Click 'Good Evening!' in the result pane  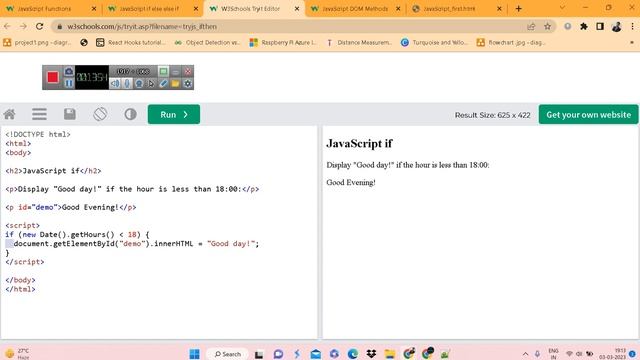(x=351, y=182)
